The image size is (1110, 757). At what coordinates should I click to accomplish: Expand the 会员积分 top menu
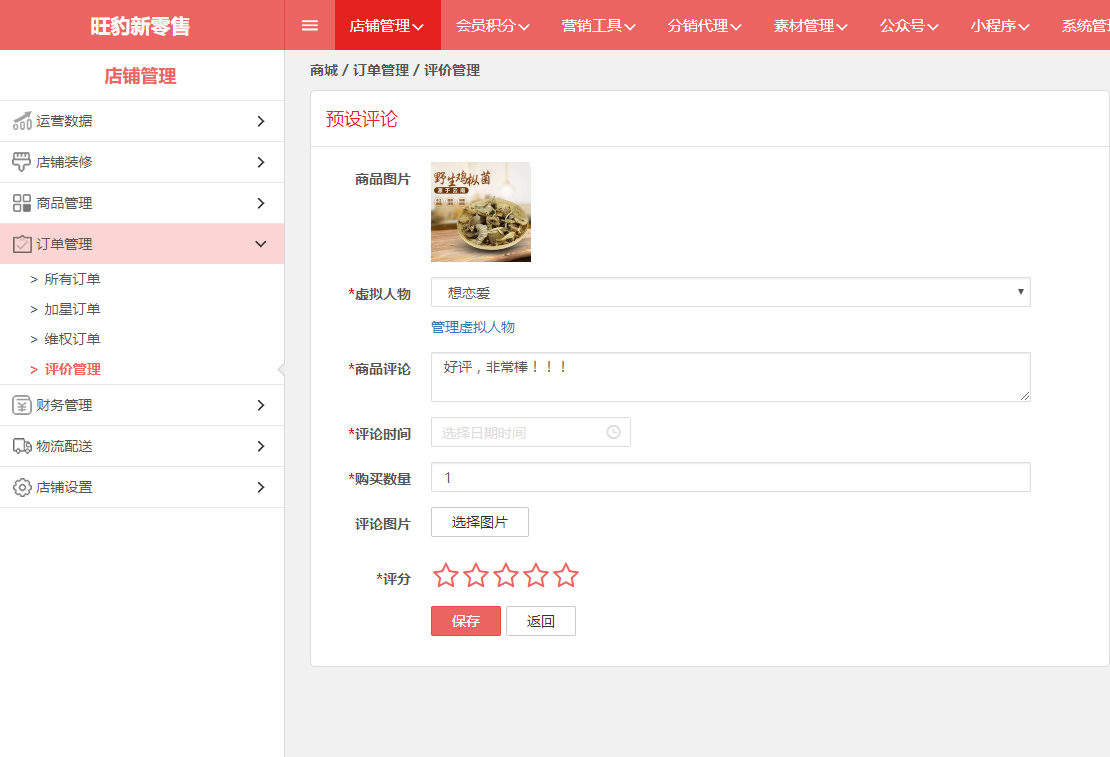[x=492, y=26]
